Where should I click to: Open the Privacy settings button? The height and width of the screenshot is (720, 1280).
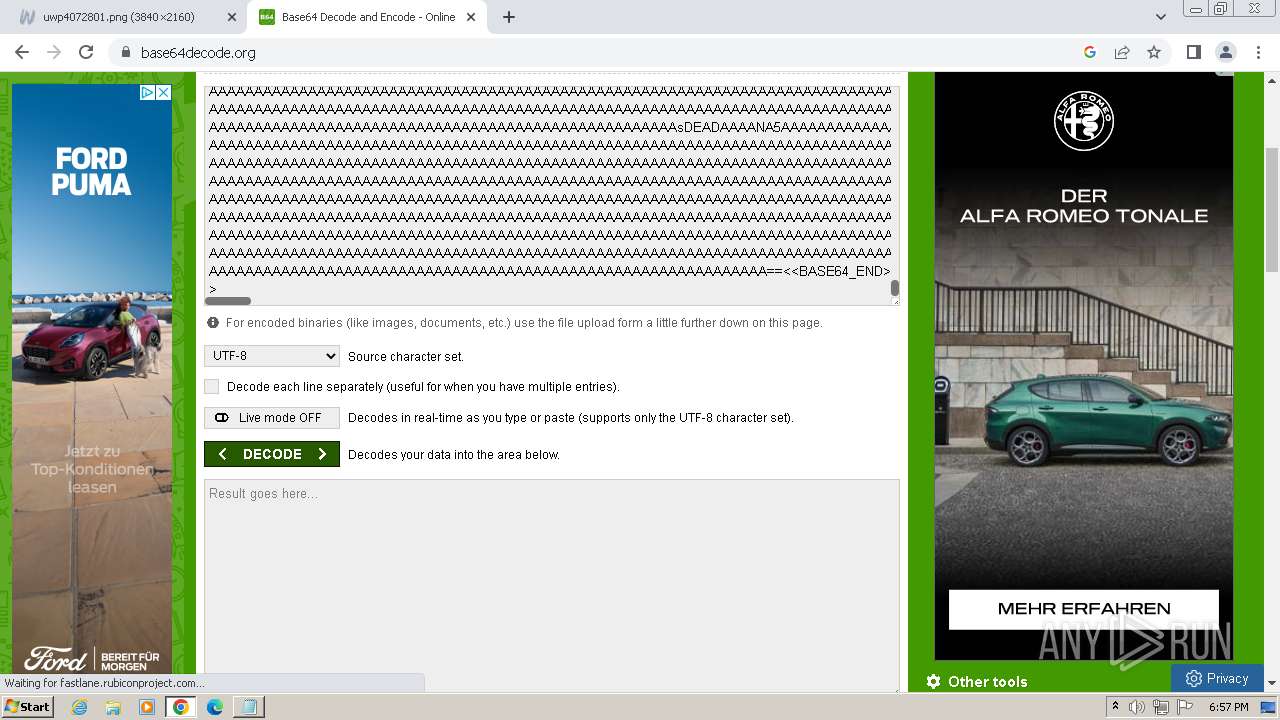(1217, 678)
